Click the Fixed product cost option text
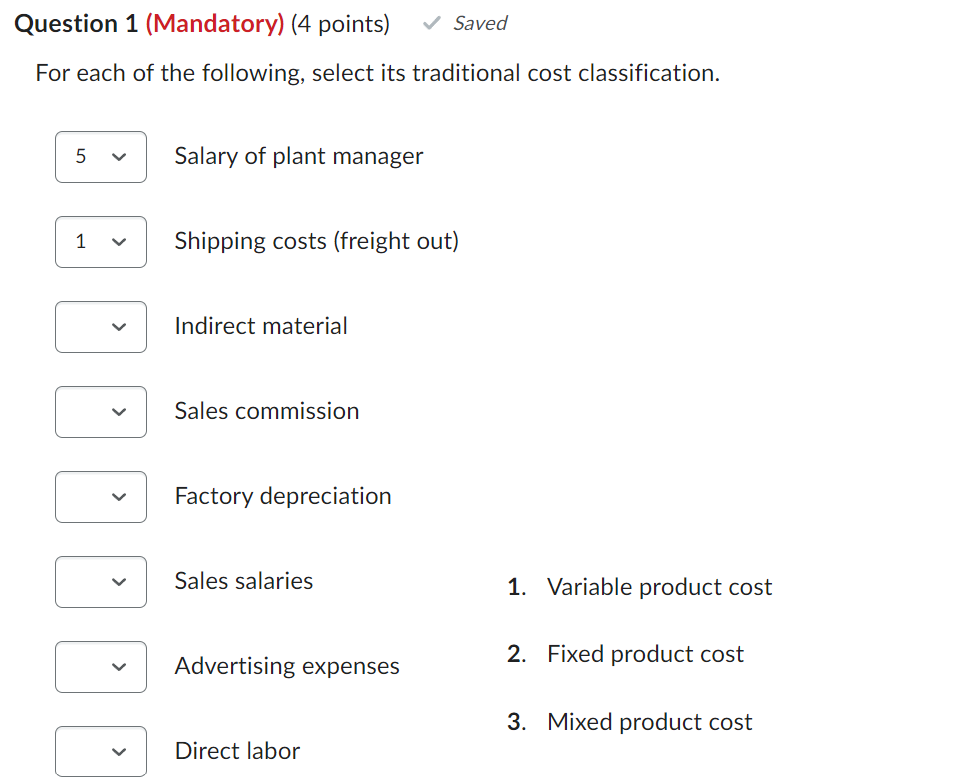The height and width of the screenshot is (777, 975). coord(645,654)
